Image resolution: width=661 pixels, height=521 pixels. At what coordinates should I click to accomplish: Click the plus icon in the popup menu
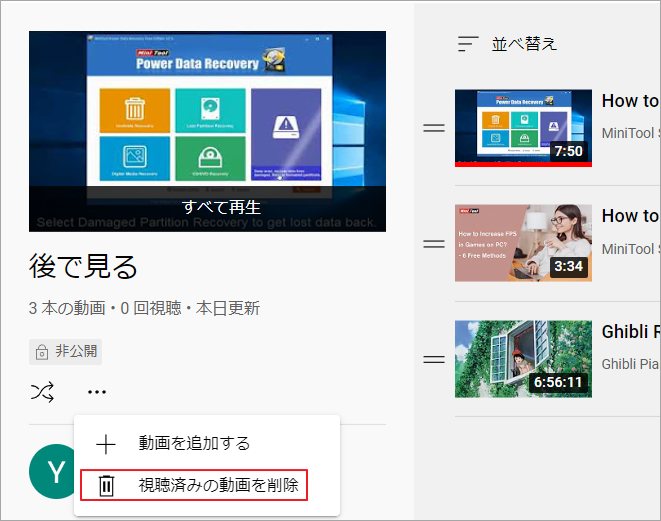[106, 444]
